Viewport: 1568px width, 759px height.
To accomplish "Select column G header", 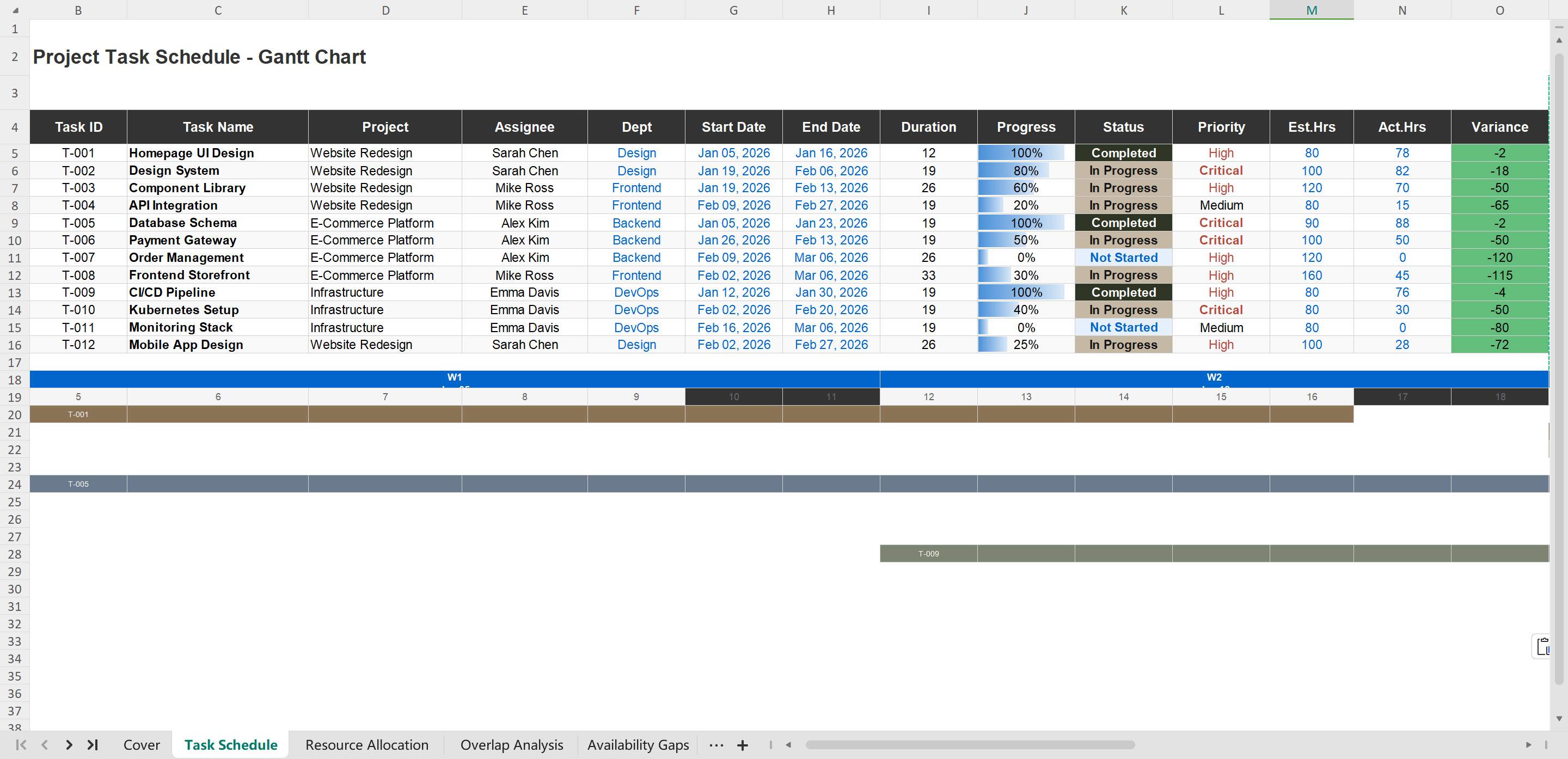I will 733,10.
